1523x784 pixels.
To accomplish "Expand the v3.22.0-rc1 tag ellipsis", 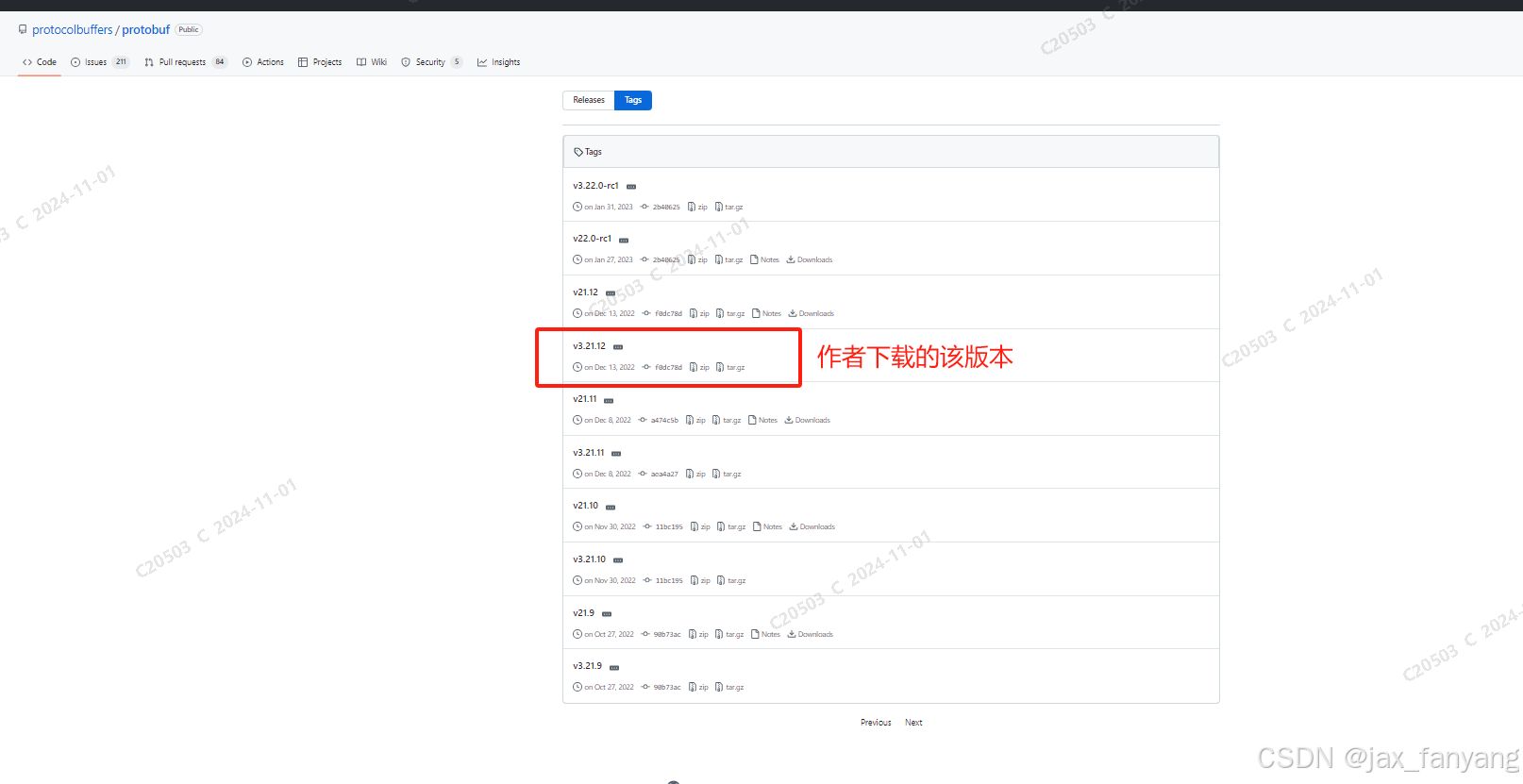I will click(631, 187).
